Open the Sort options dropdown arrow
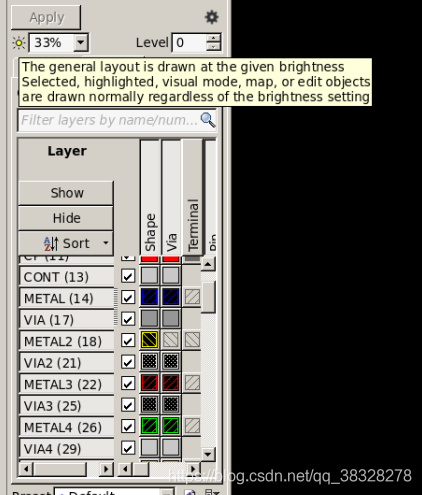The height and width of the screenshot is (495, 422). [x=106, y=243]
